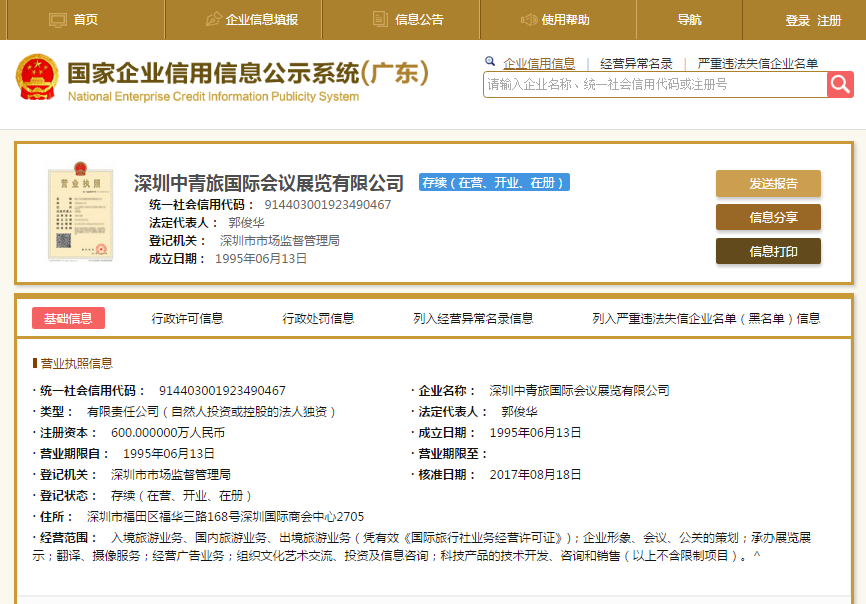866x604 pixels.
Task: Click the pencil icon beside 企业信息填报
Action: point(213,19)
